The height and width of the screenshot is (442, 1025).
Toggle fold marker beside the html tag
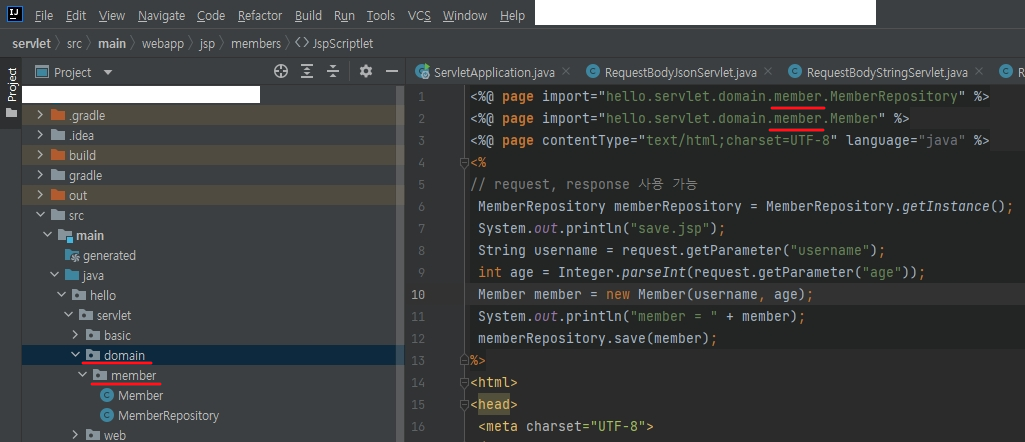tap(463, 382)
